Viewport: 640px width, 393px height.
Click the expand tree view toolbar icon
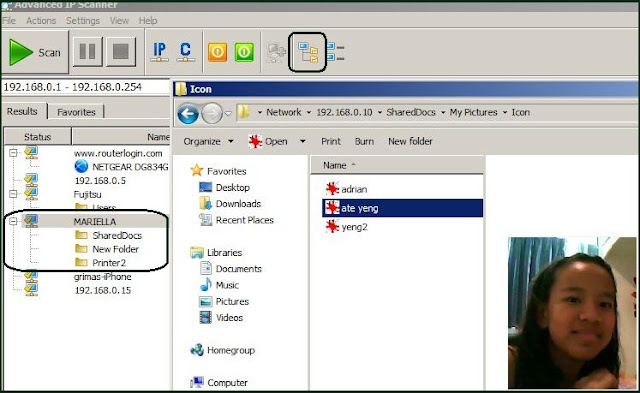tap(308, 53)
